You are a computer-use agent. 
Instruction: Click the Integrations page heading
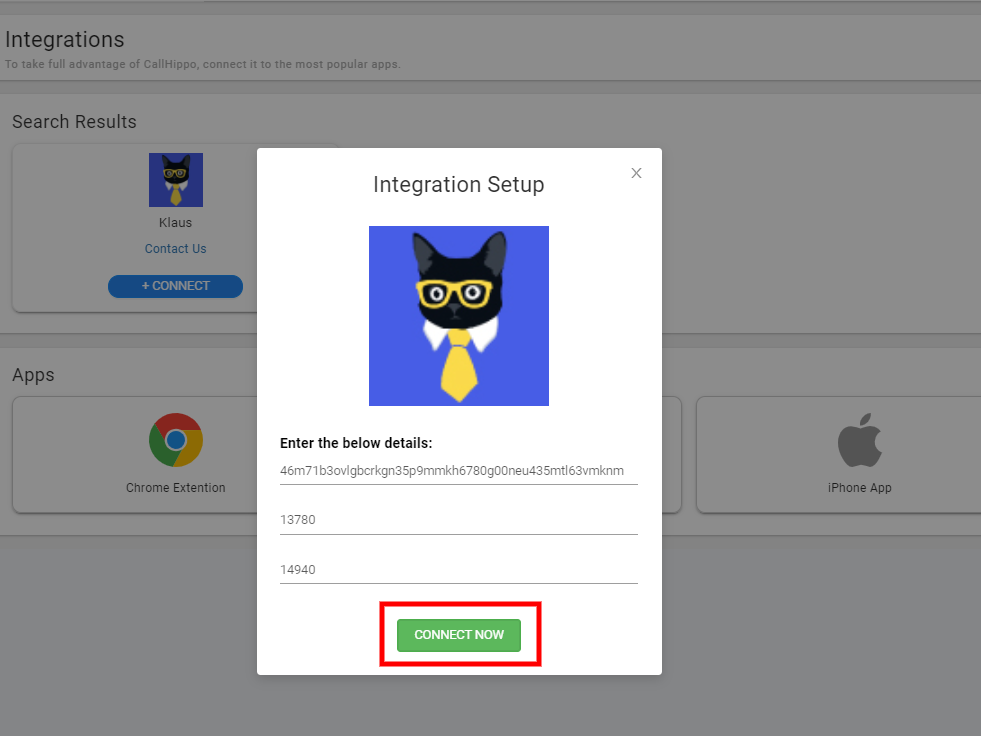pyautogui.click(x=65, y=39)
